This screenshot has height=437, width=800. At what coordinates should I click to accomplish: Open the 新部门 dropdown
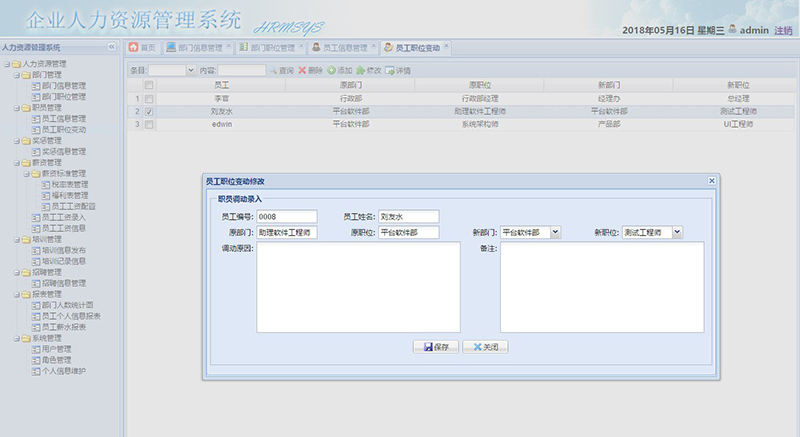pos(555,232)
